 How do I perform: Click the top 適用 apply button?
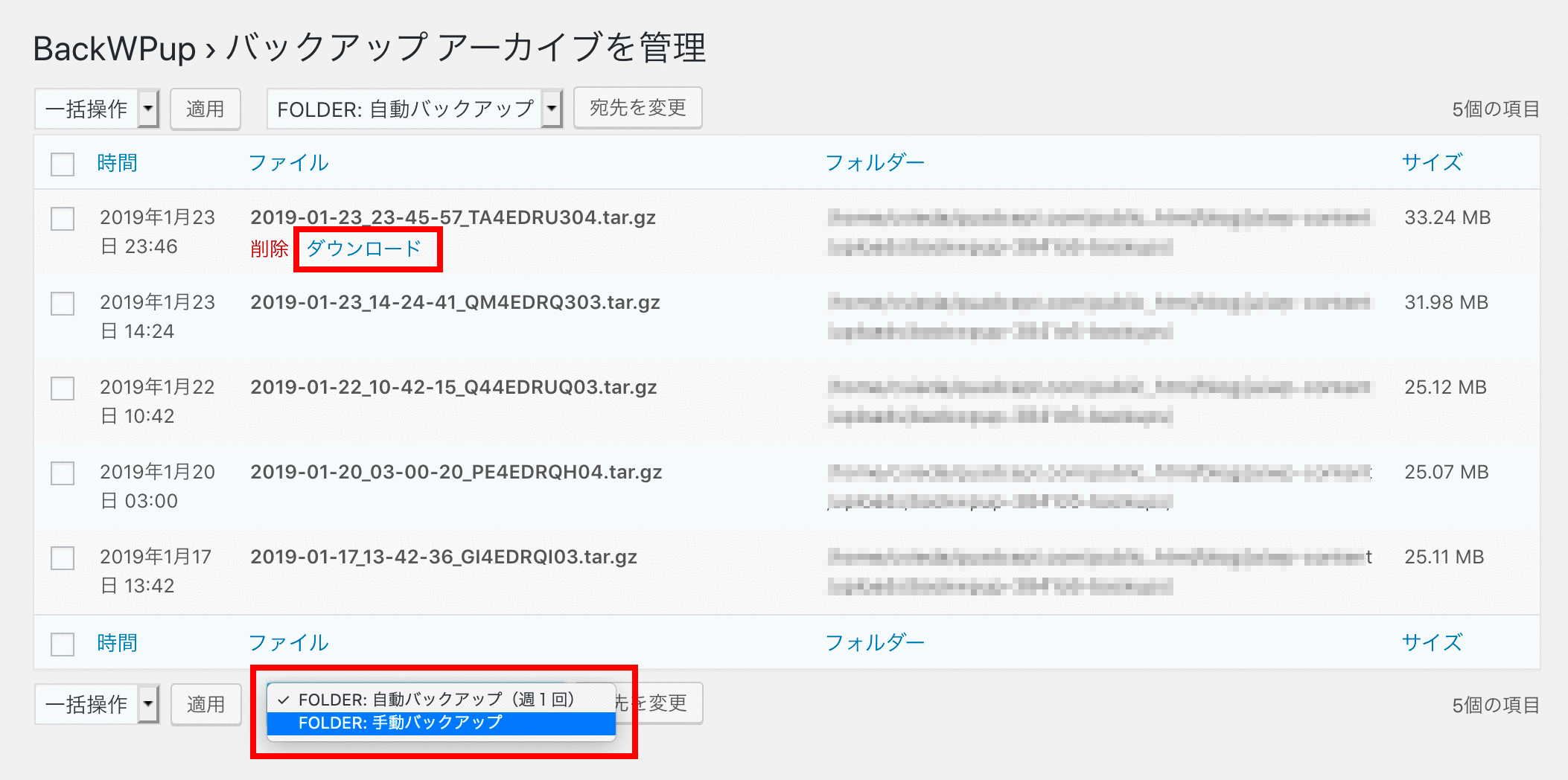tap(205, 109)
